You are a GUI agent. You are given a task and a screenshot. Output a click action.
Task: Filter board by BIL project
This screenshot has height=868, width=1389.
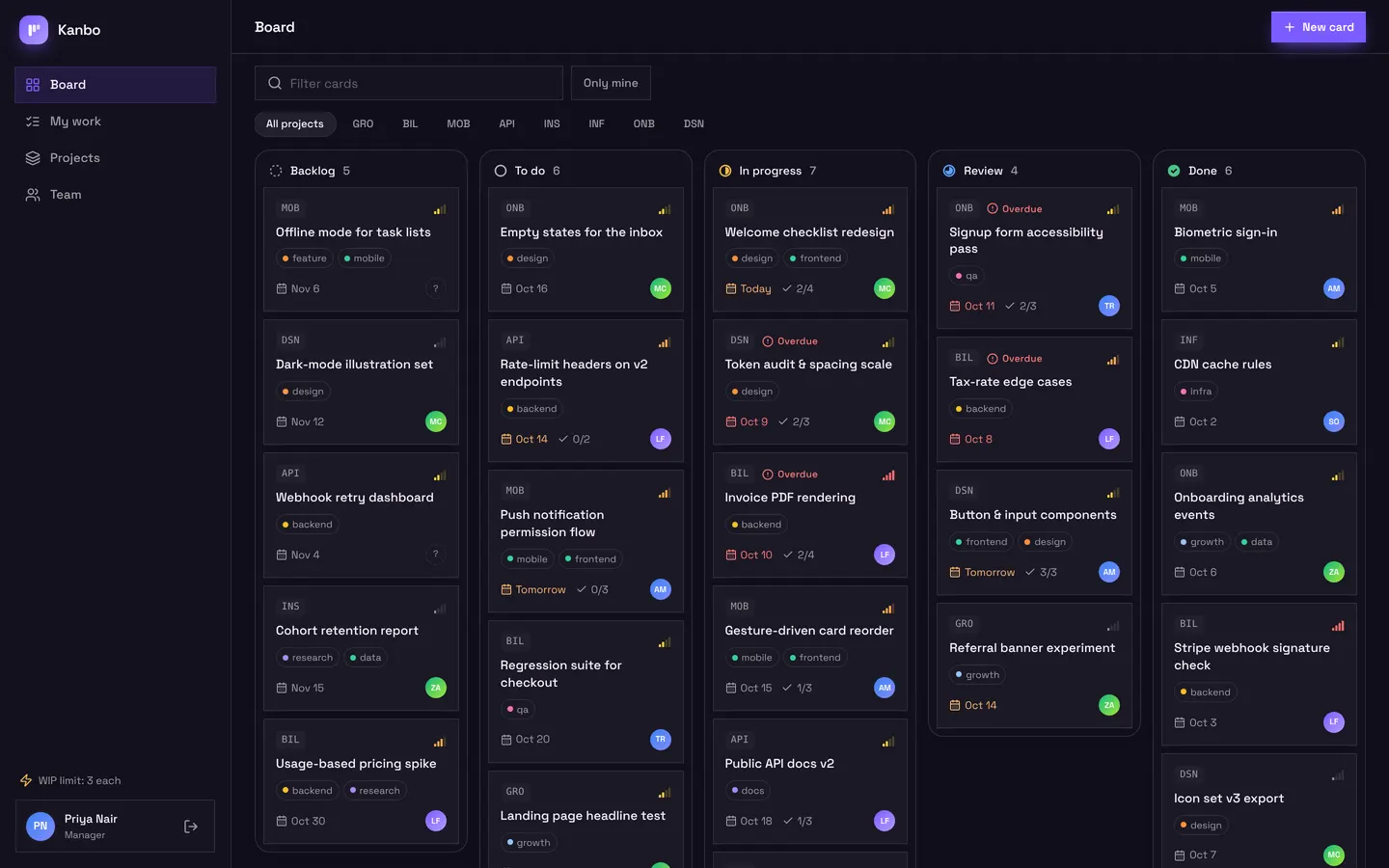click(x=410, y=123)
